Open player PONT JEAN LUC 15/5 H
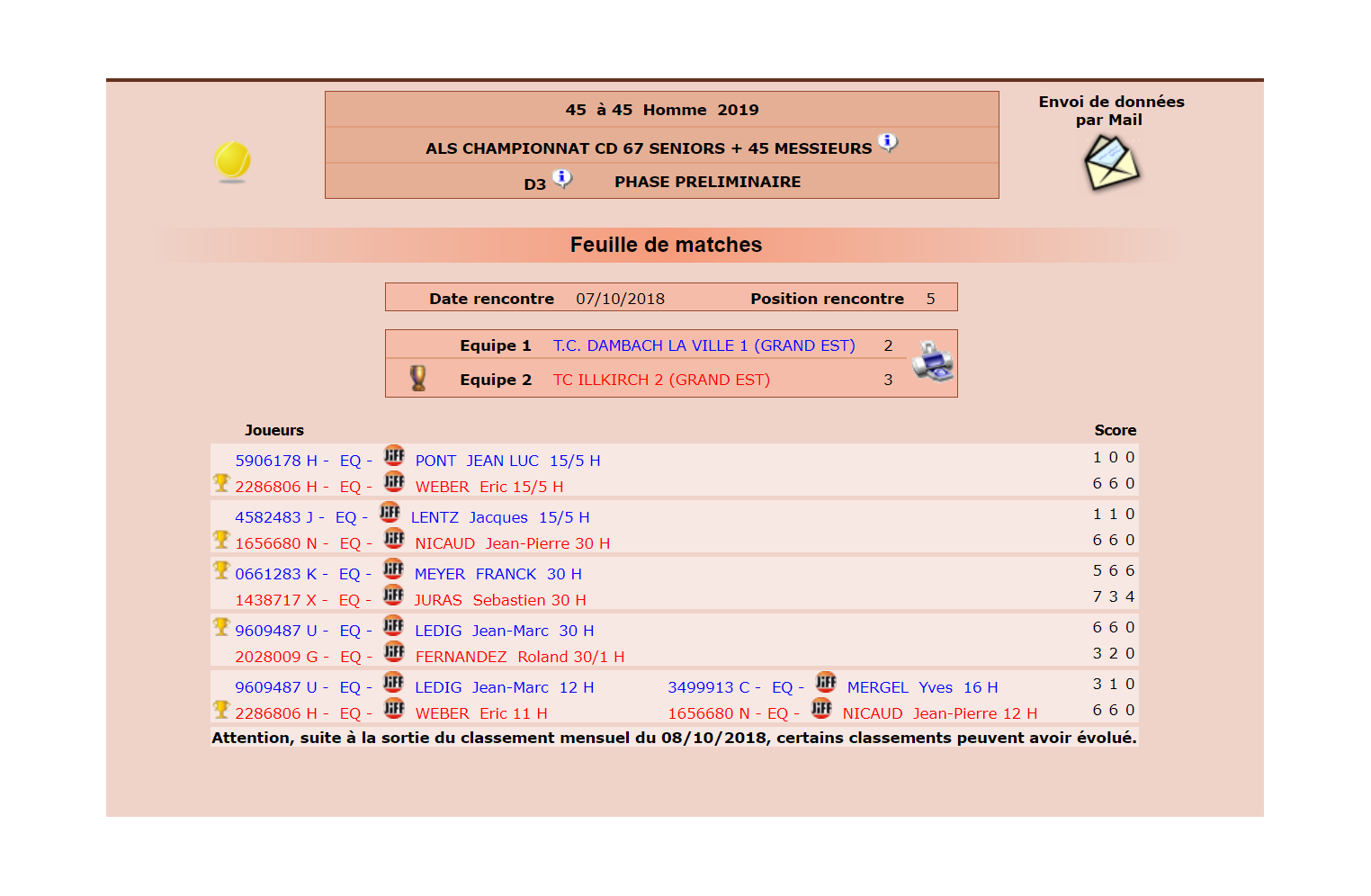The image size is (1371, 896). (x=507, y=461)
